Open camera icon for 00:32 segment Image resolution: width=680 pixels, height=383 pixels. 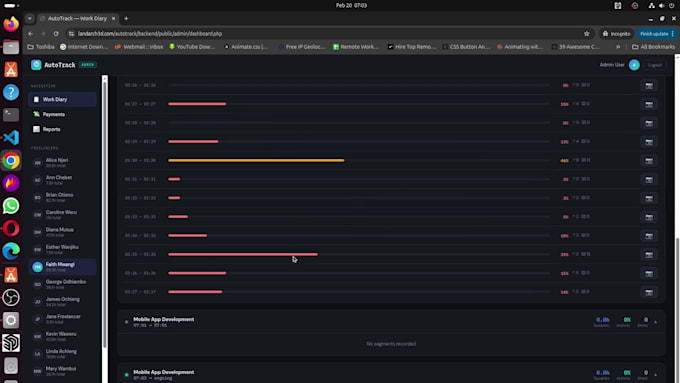tap(649, 198)
